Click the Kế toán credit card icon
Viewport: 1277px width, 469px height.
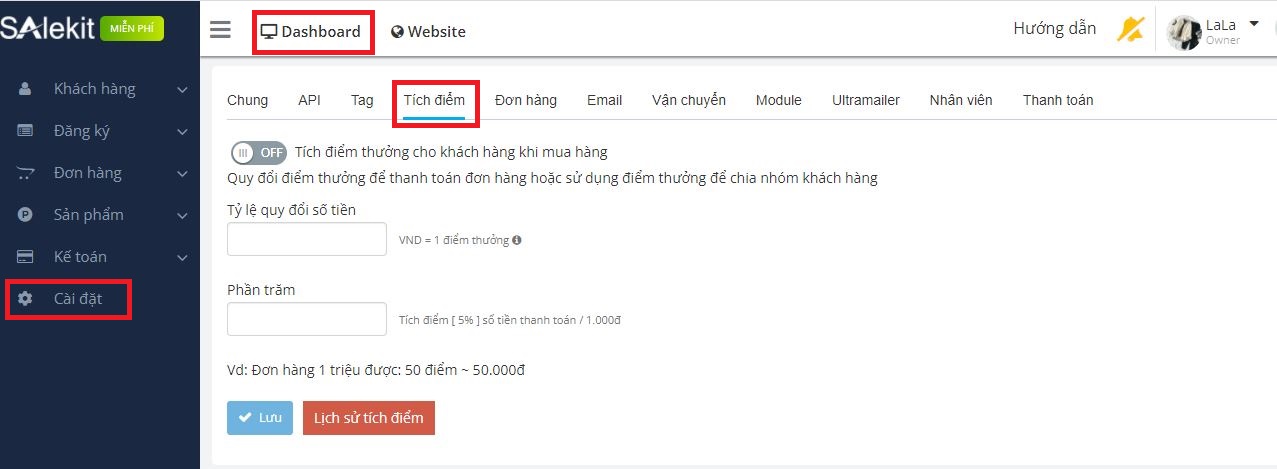(x=26, y=257)
